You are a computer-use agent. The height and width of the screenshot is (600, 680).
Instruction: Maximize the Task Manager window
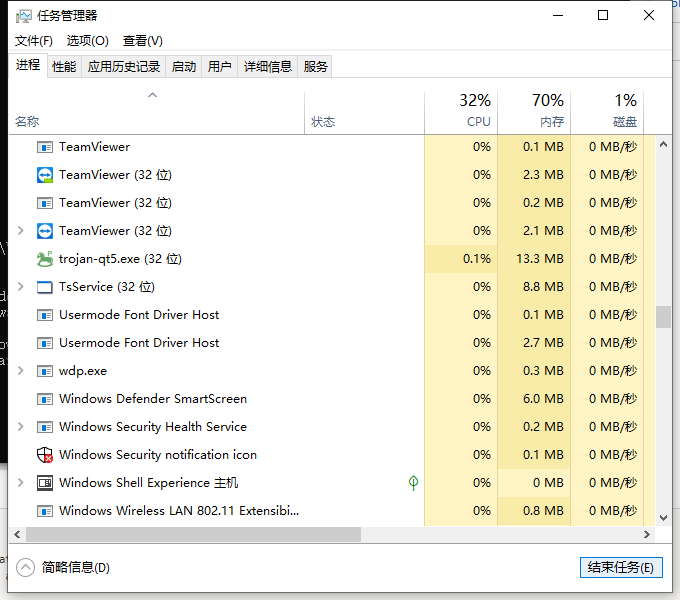(x=603, y=16)
